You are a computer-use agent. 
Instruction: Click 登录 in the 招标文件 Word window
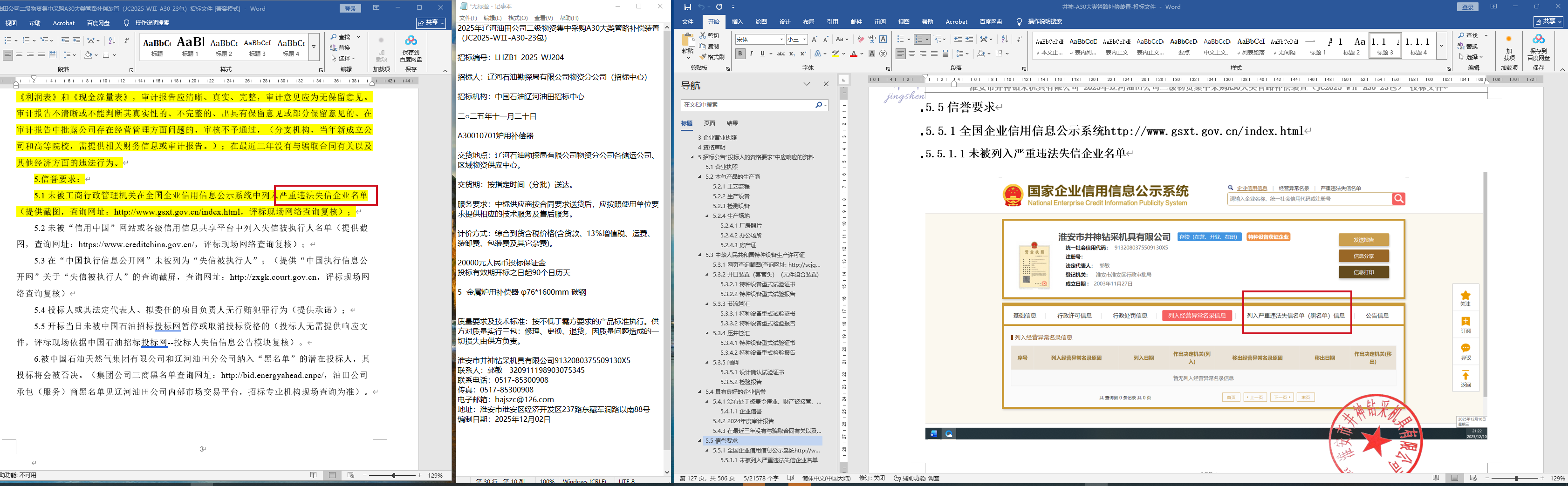pyautogui.click(x=350, y=8)
